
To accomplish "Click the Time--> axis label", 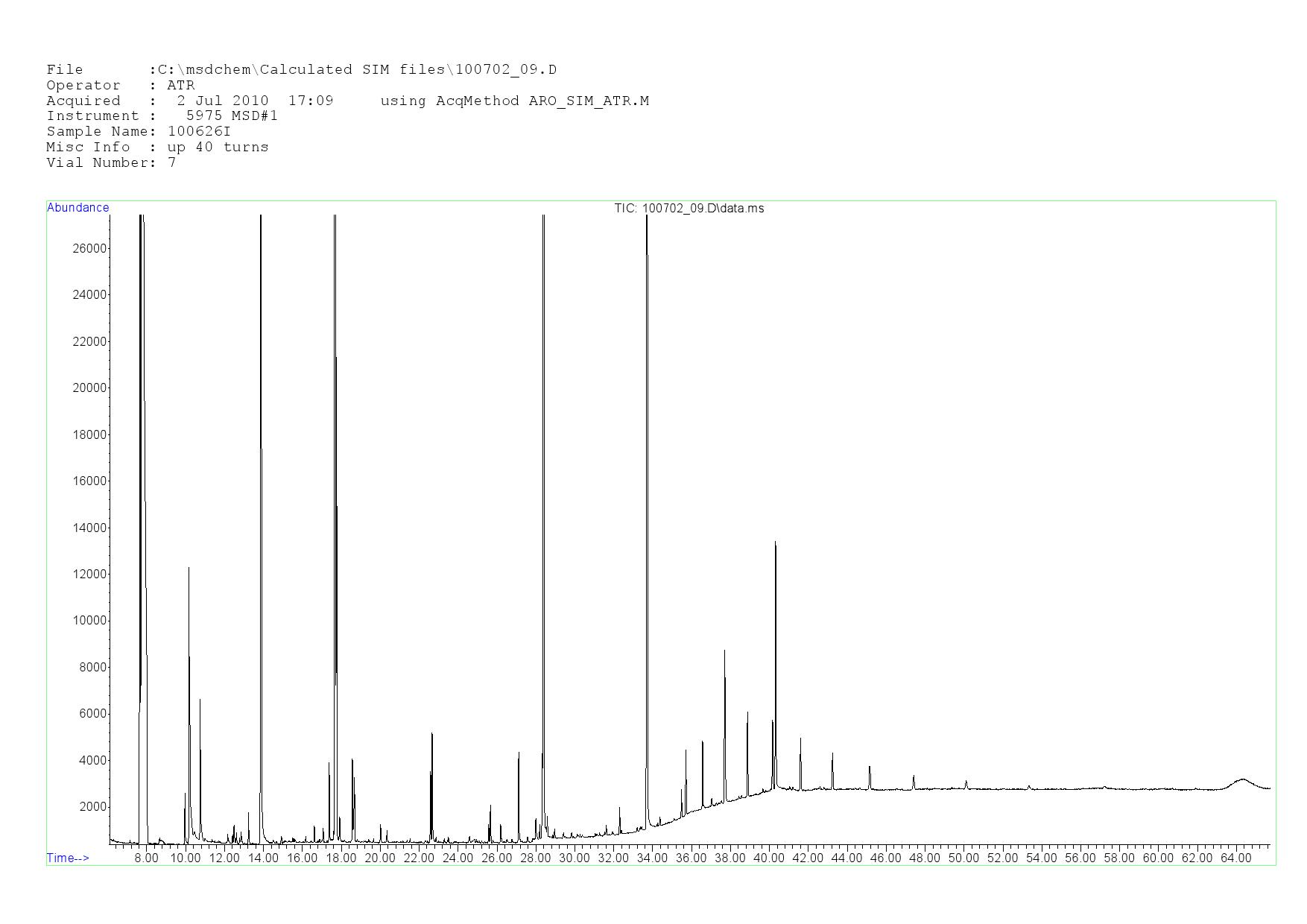I will point(68,858).
